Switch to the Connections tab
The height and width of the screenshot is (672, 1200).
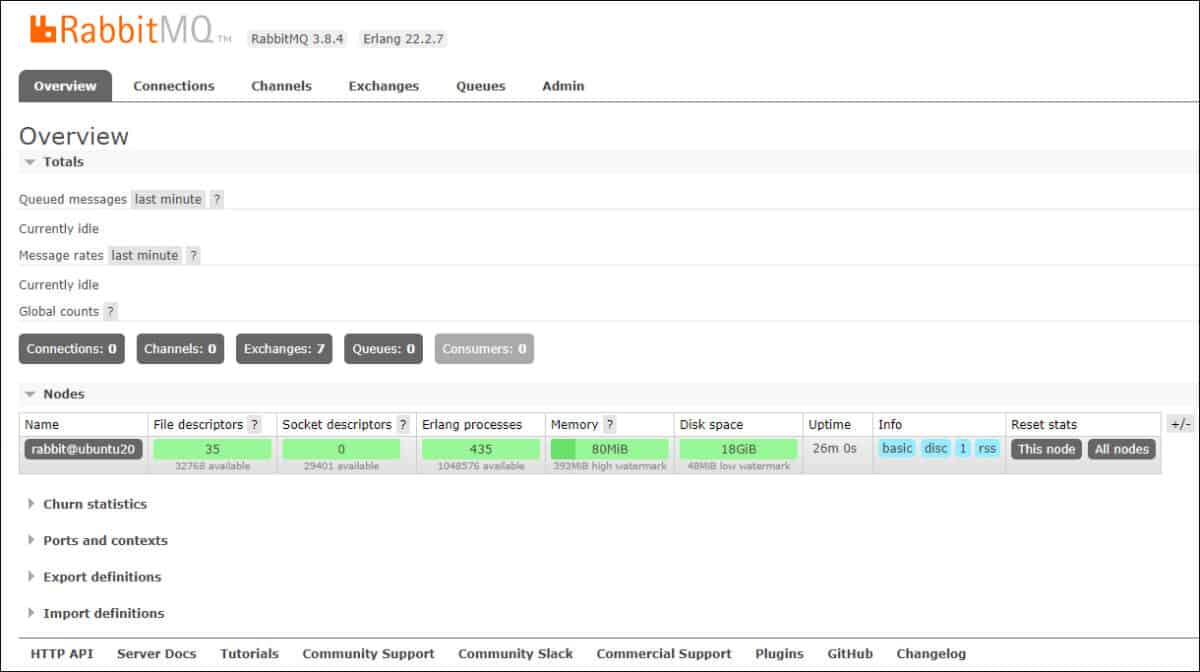pos(173,86)
